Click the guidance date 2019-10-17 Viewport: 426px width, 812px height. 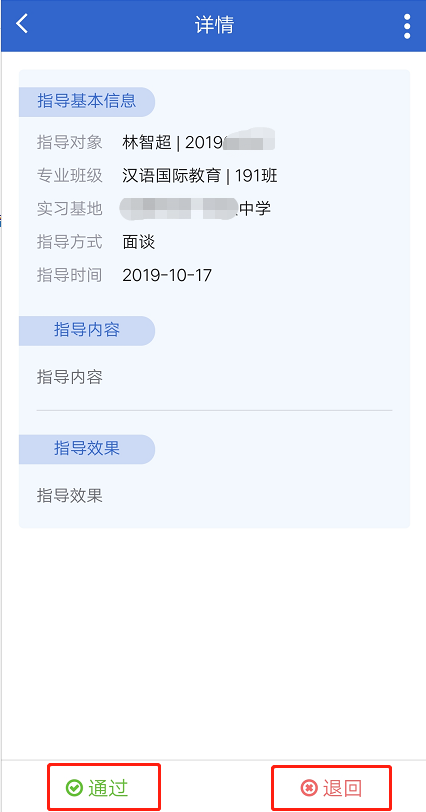point(167,275)
